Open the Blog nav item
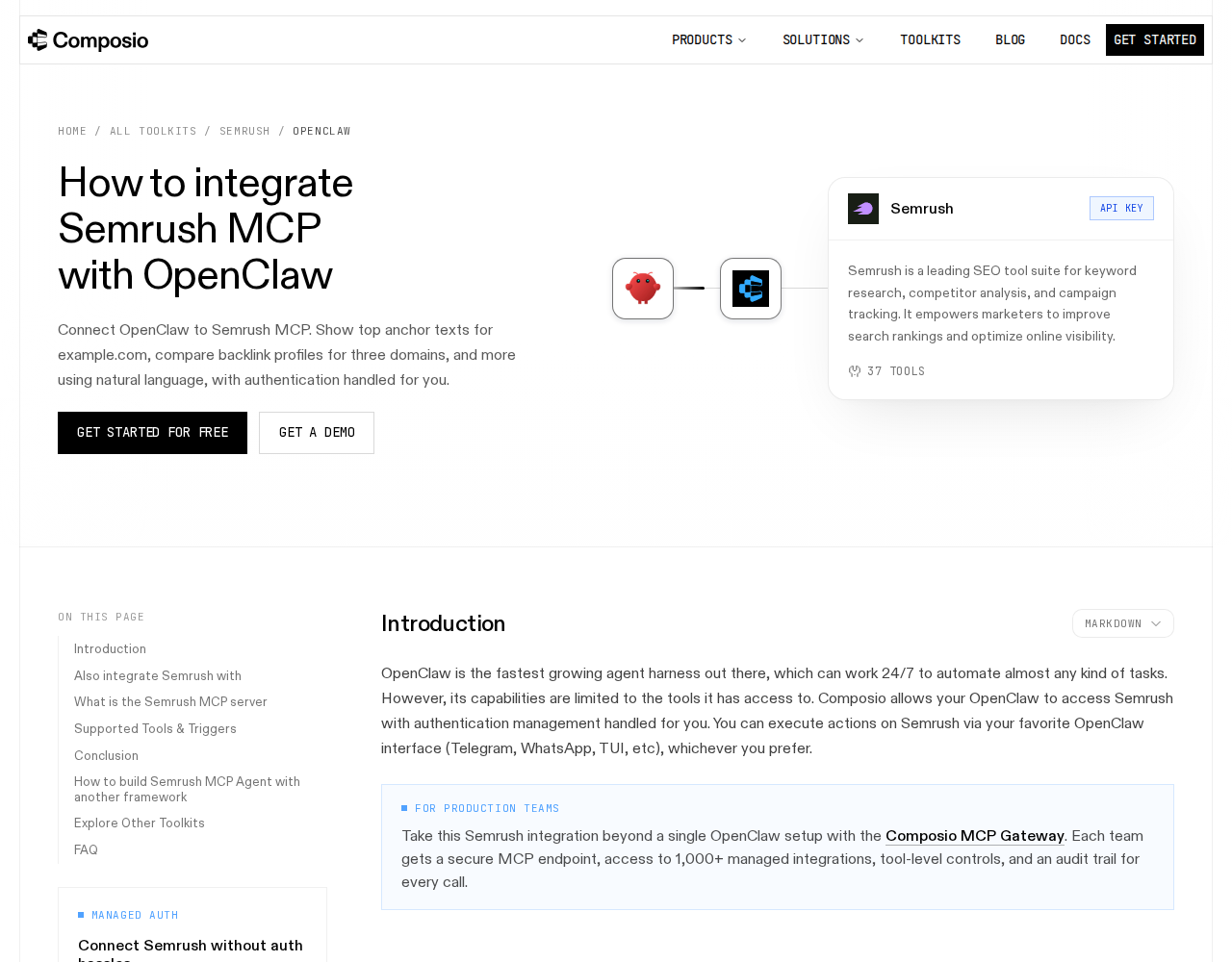The image size is (1232, 962). [x=1010, y=39]
